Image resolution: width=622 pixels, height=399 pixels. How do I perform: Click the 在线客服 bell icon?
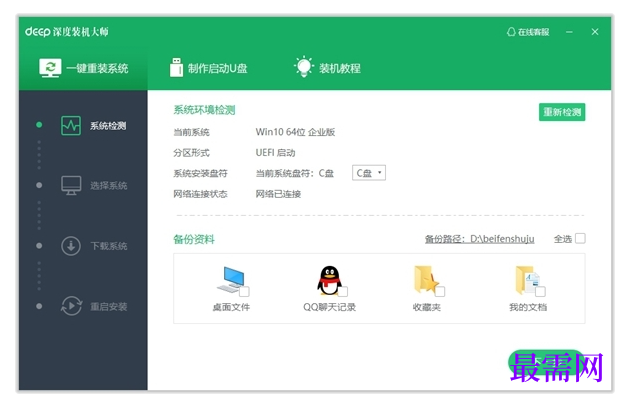[x=511, y=32]
